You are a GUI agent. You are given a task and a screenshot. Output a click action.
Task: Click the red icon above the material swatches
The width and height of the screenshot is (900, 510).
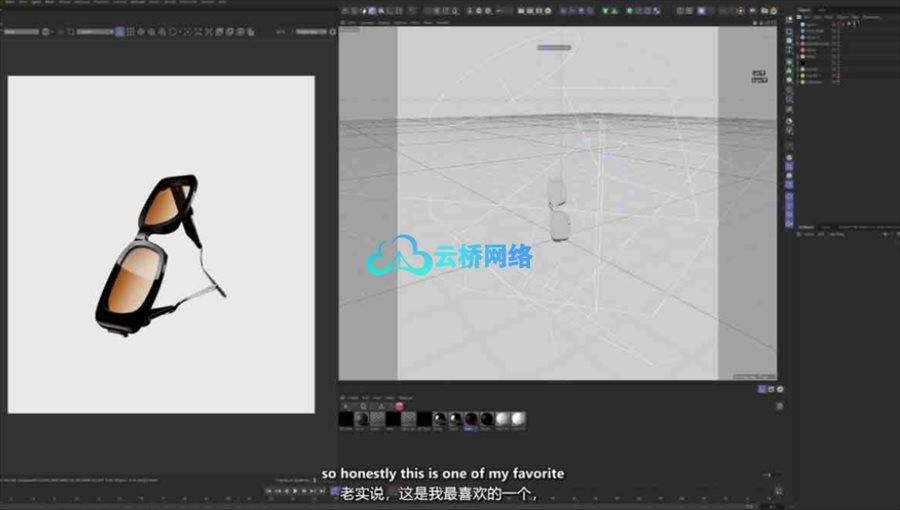pyautogui.click(x=399, y=406)
